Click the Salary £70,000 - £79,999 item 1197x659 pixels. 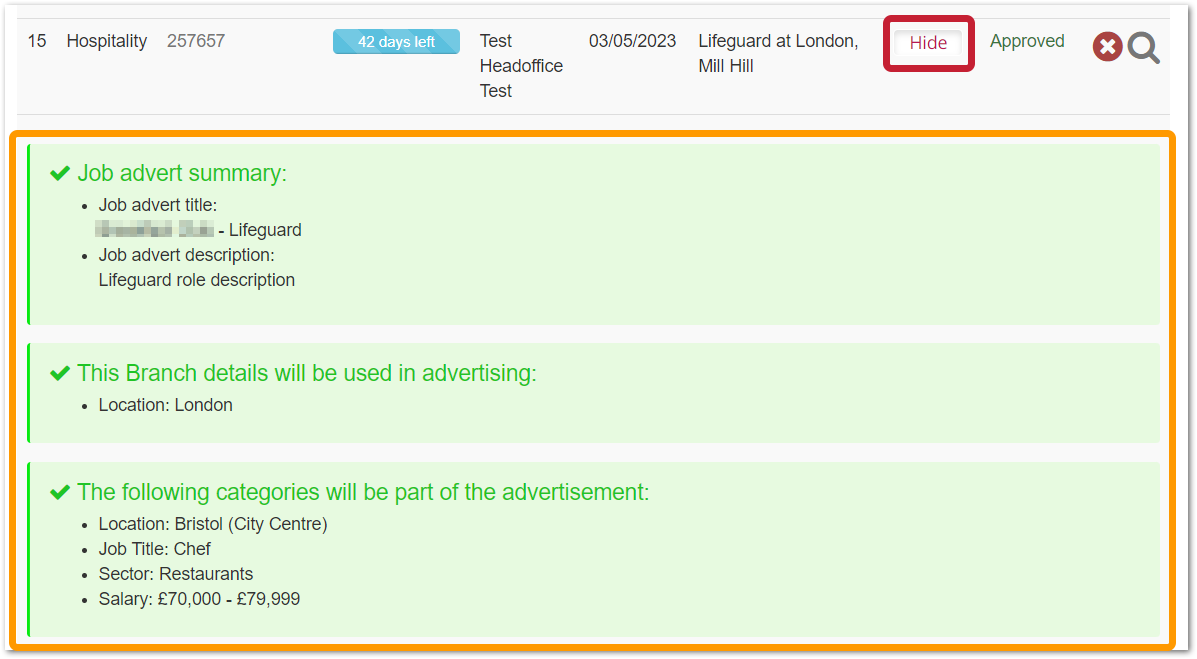pos(199,599)
